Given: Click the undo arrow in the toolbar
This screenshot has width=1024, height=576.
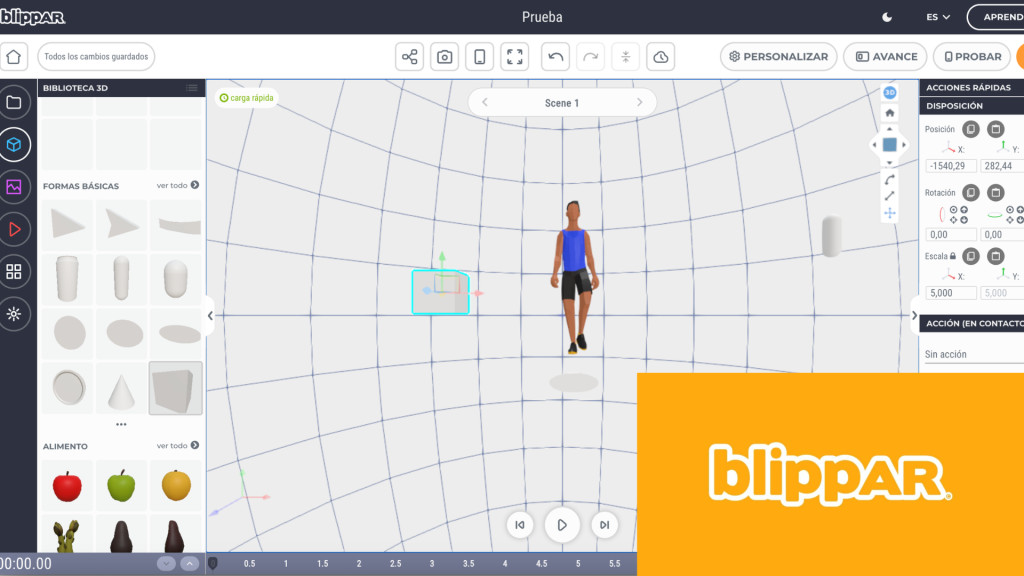Looking at the screenshot, I should coord(555,57).
